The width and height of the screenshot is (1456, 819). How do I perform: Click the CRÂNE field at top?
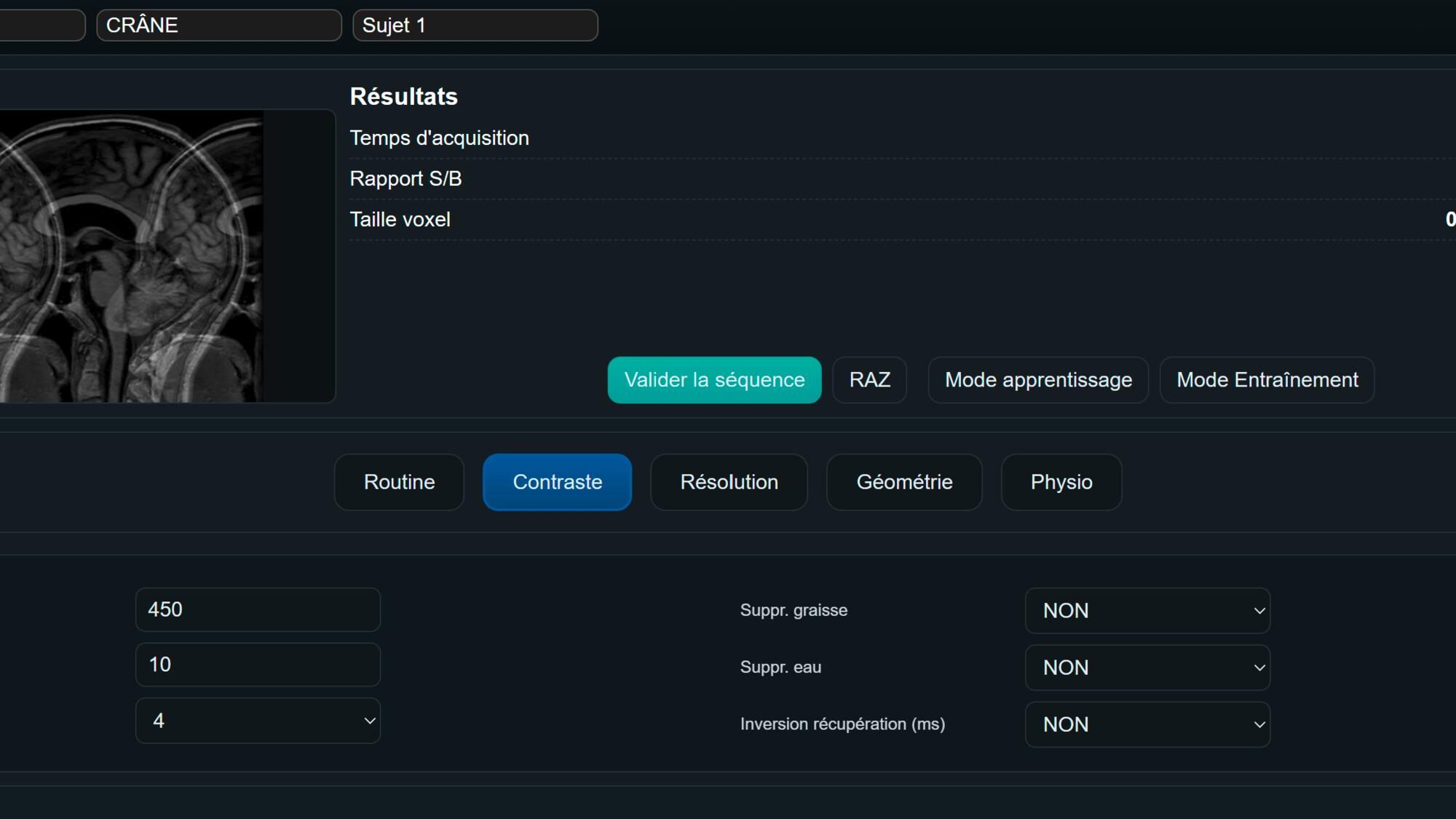(x=218, y=25)
